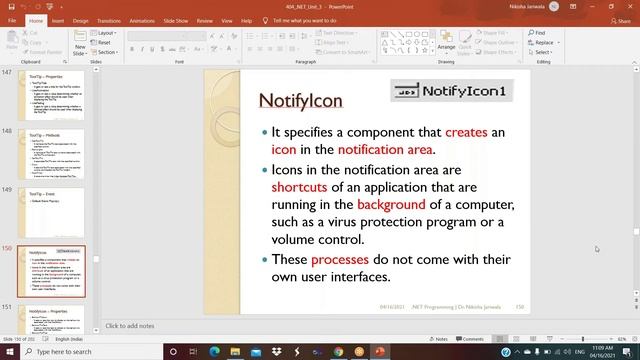
Task: Click the Tell me what you want search
Action: click(x=300, y=21)
